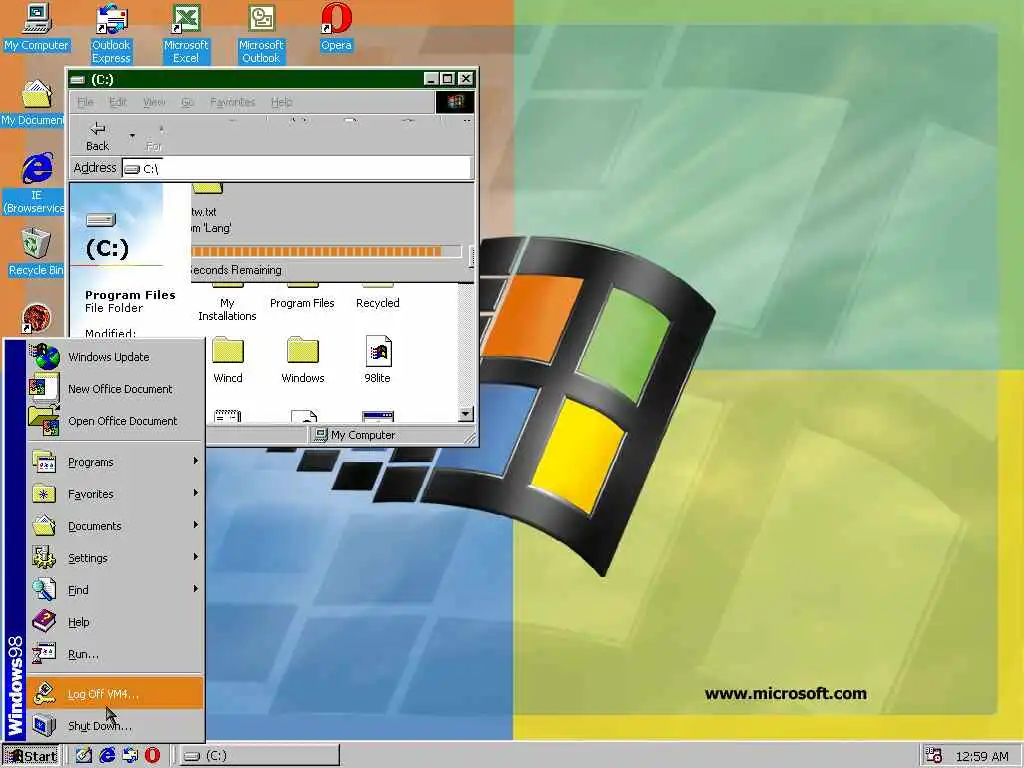Click the Address bar field showing C:\
This screenshot has height=768, width=1024.
pos(296,168)
